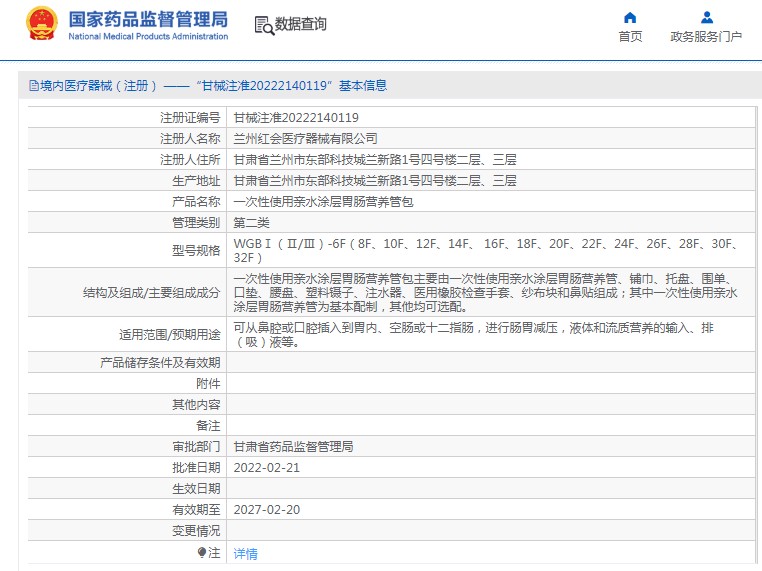Select 兰州红会医疗器械有限公司 registrant name

(305, 138)
